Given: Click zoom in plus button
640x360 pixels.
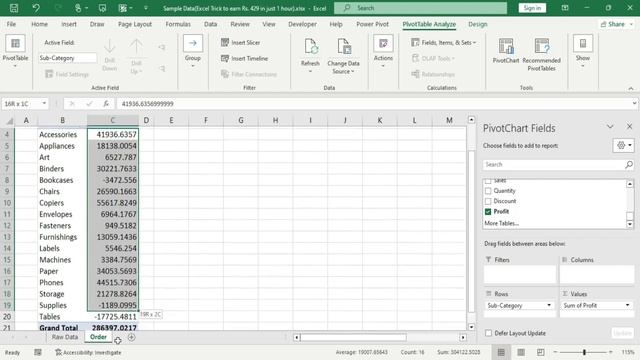Looking at the screenshot, I should tap(611, 352).
